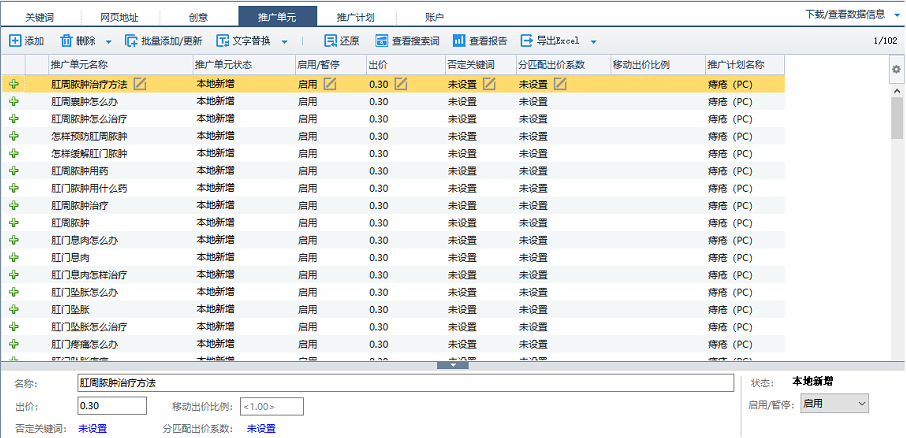Click the 移动出价比例 input field

pyautogui.click(x=272, y=406)
